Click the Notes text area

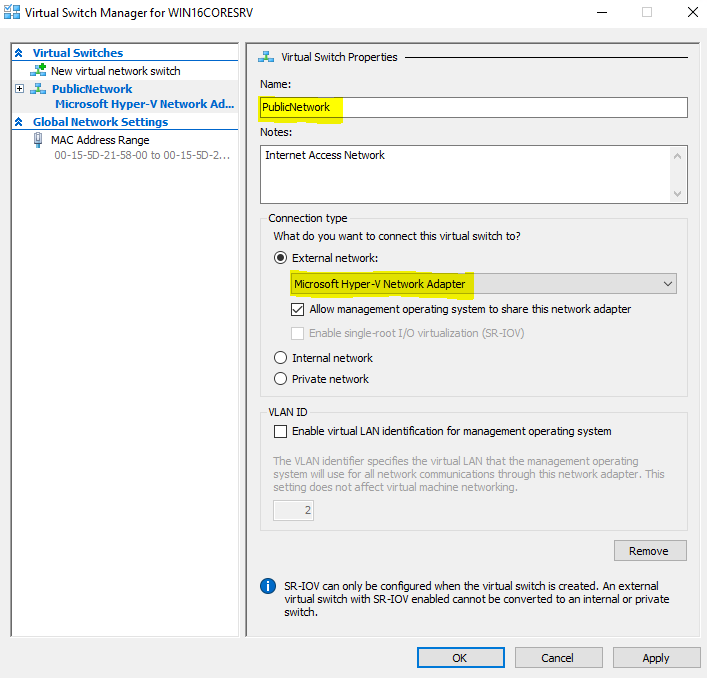(473, 174)
